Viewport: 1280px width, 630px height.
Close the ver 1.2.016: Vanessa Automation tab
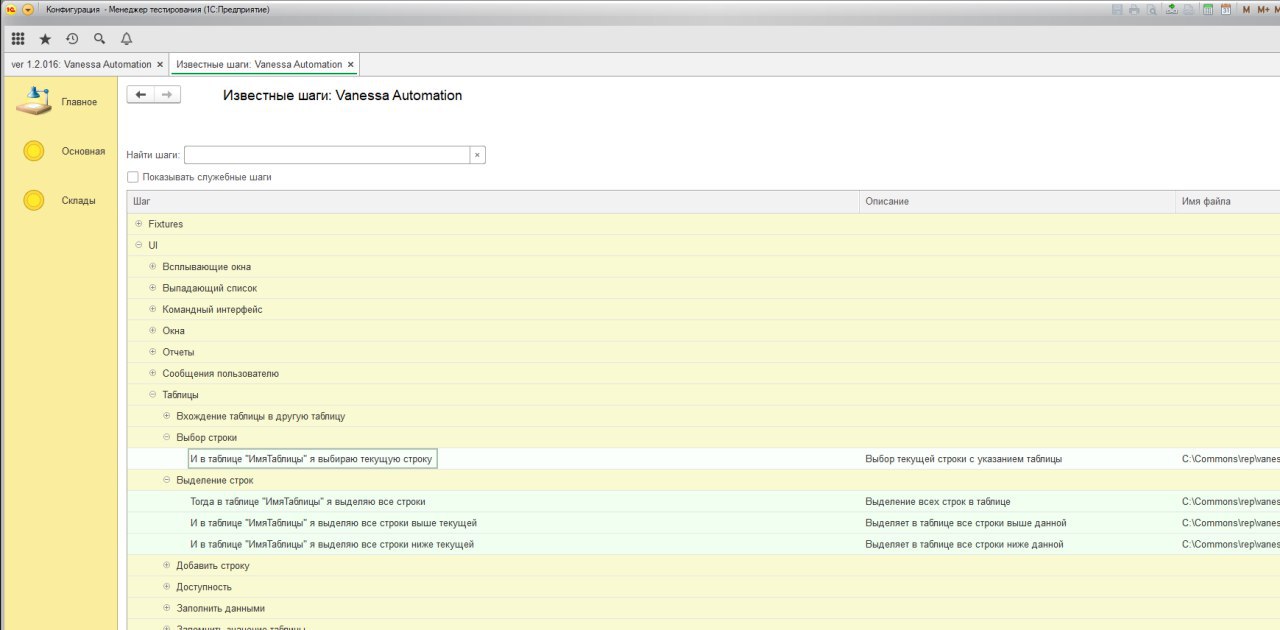[160, 64]
